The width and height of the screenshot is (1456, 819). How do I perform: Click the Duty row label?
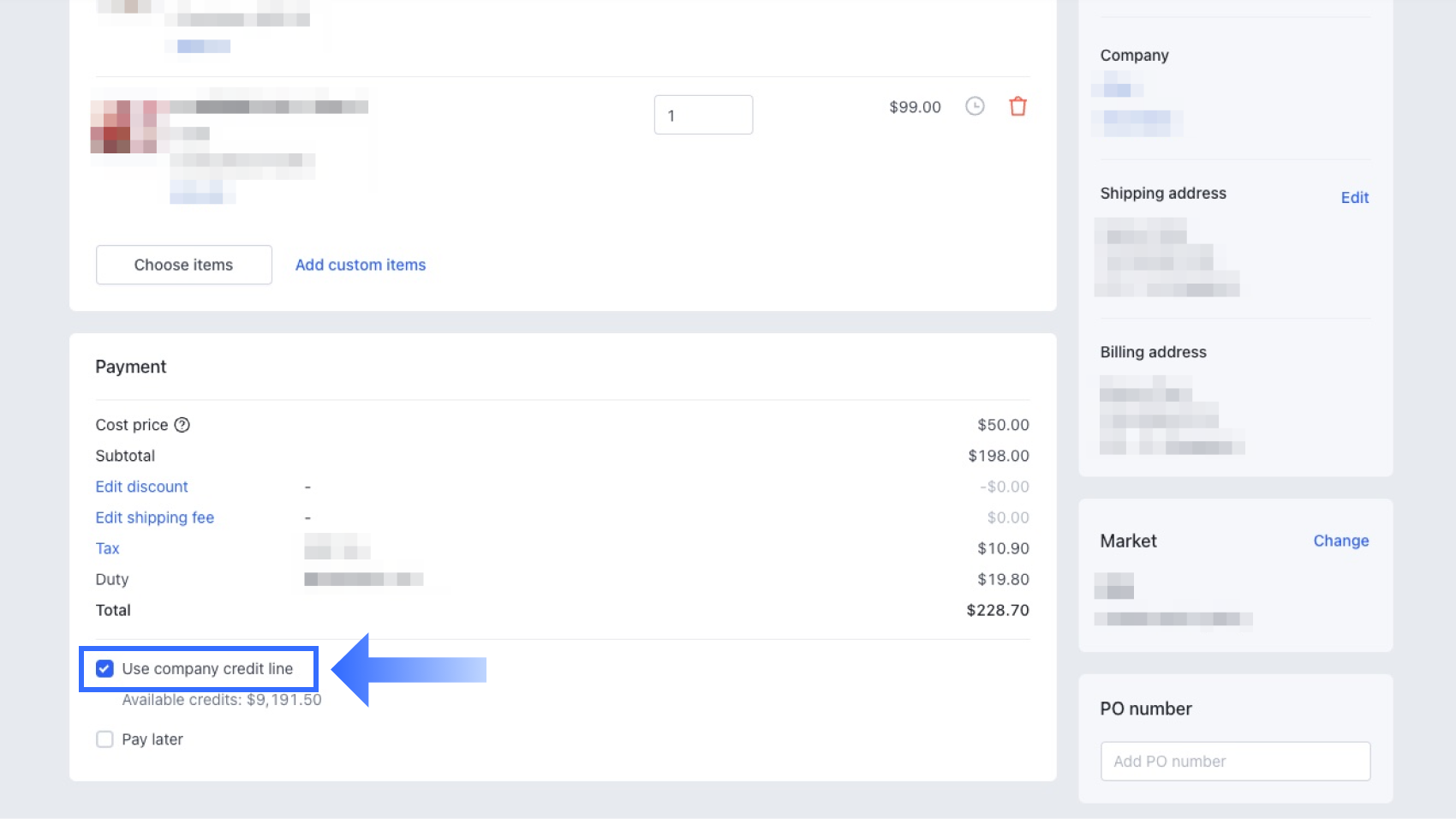pos(112,579)
